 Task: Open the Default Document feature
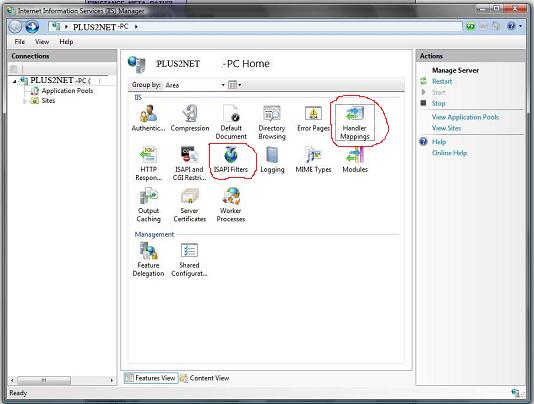(x=231, y=122)
